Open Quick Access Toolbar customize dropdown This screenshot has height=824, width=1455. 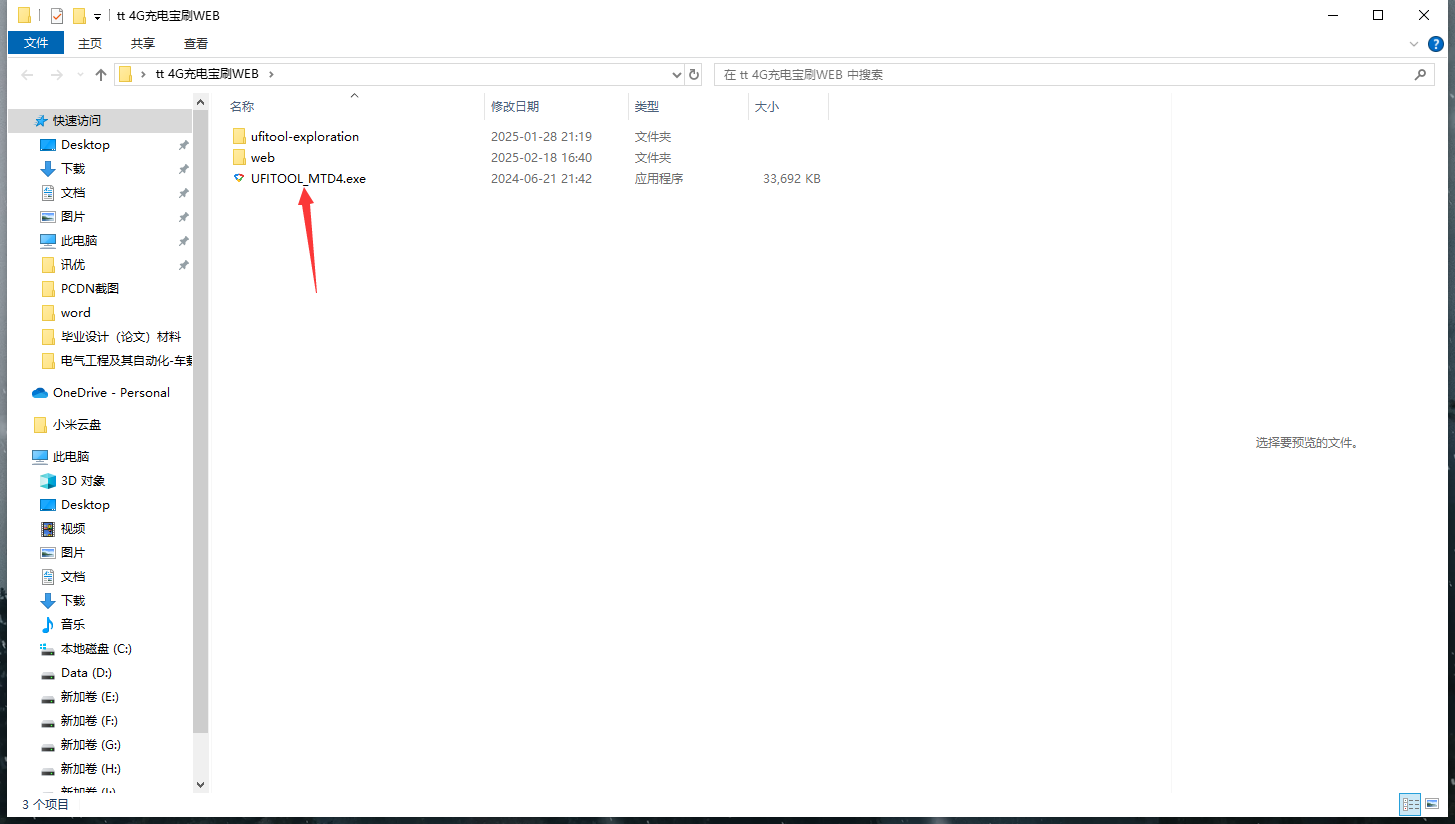click(x=97, y=16)
